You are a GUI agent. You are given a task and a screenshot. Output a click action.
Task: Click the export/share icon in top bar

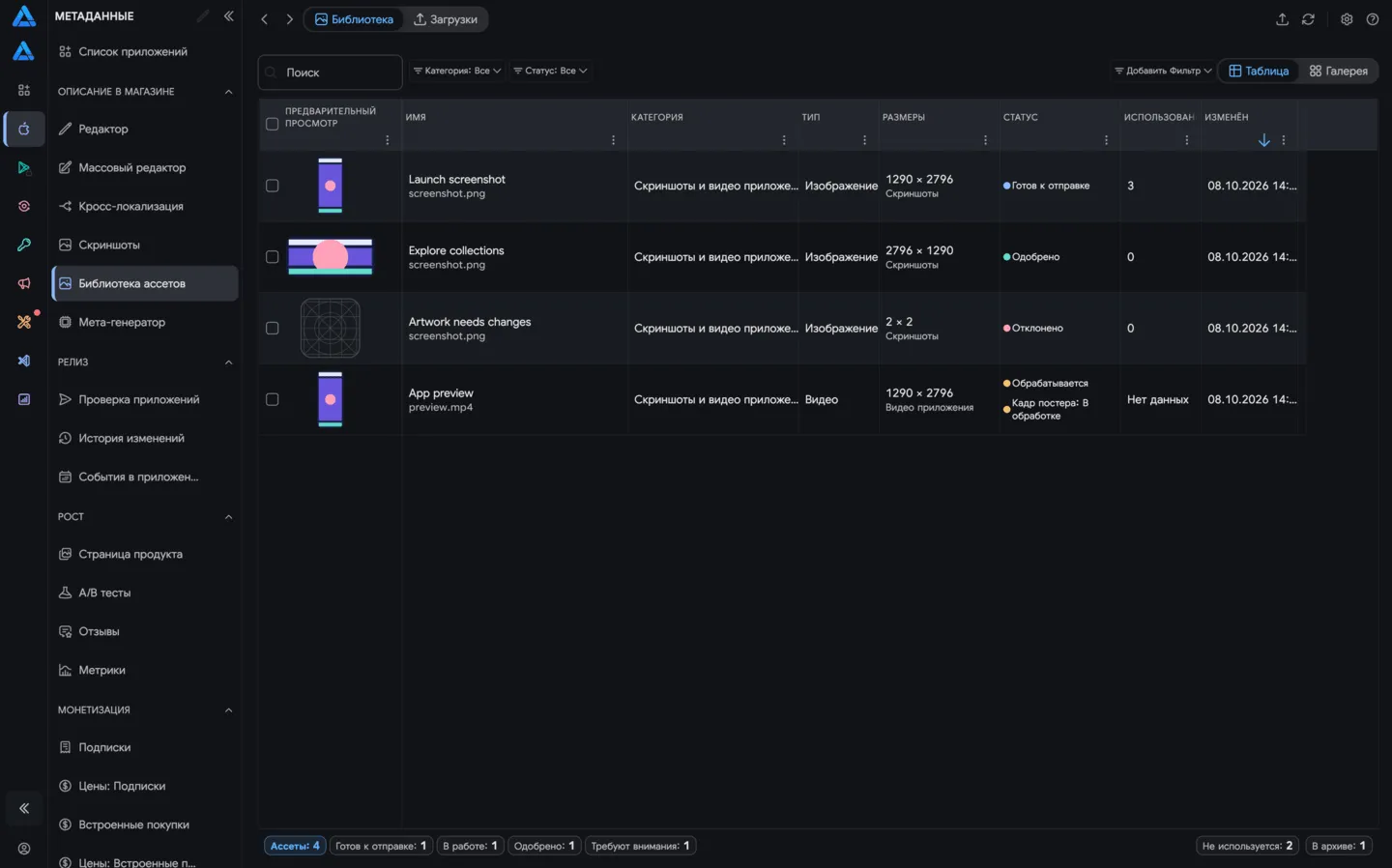[x=1282, y=19]
